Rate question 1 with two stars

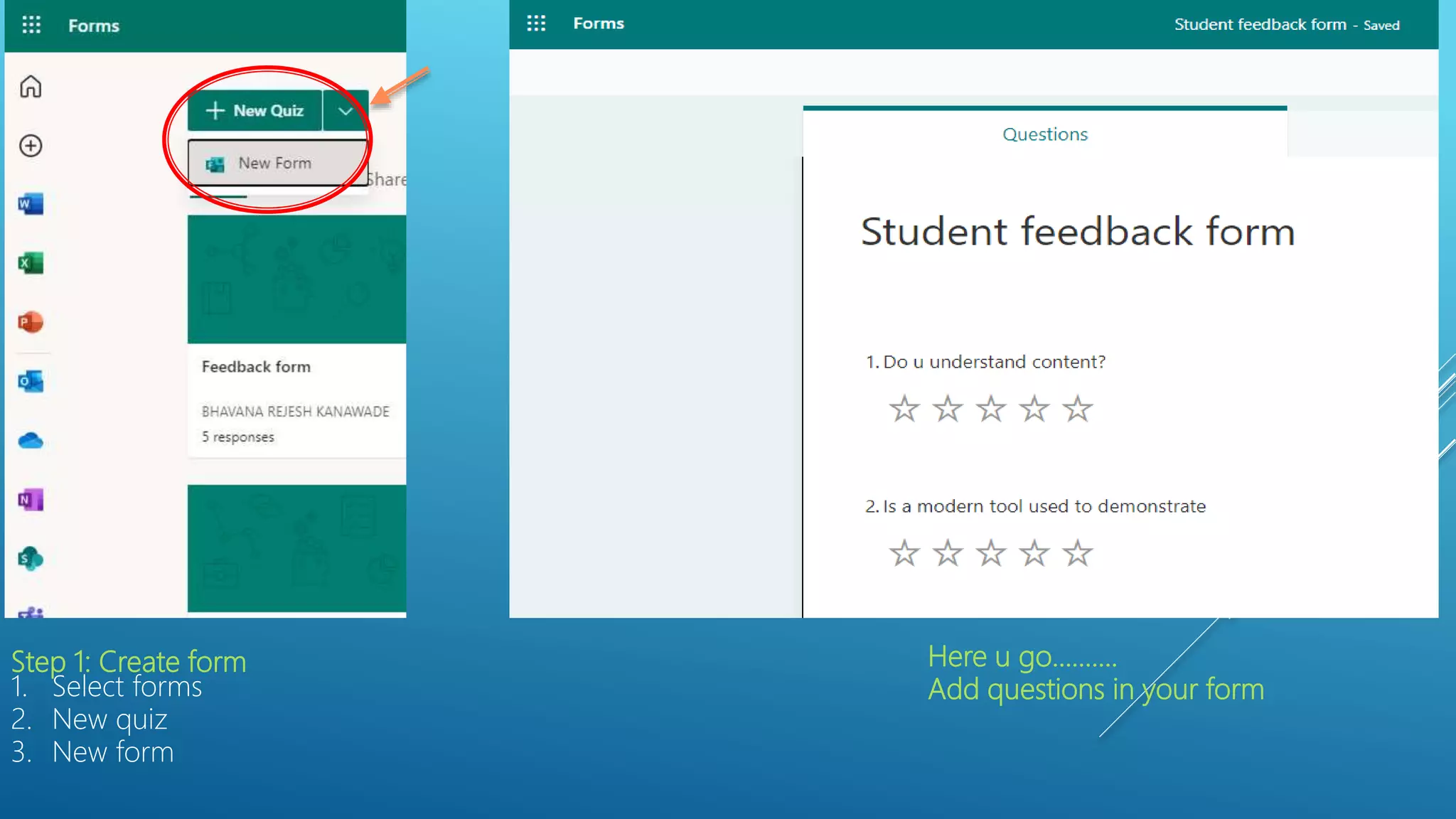click(x=948, y=409)
